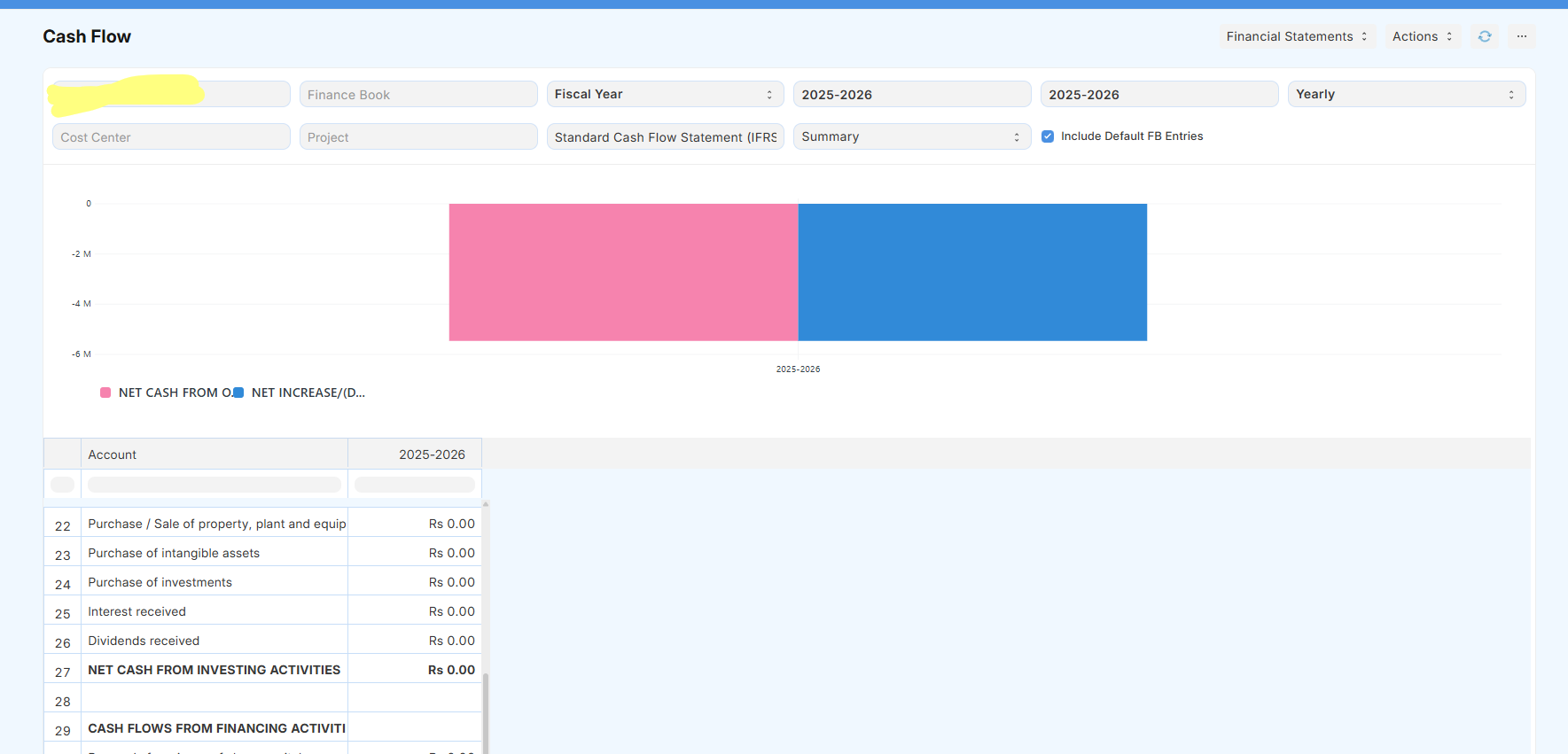Toggle Include Default FB Entries checkbox

pos(1048,136)
